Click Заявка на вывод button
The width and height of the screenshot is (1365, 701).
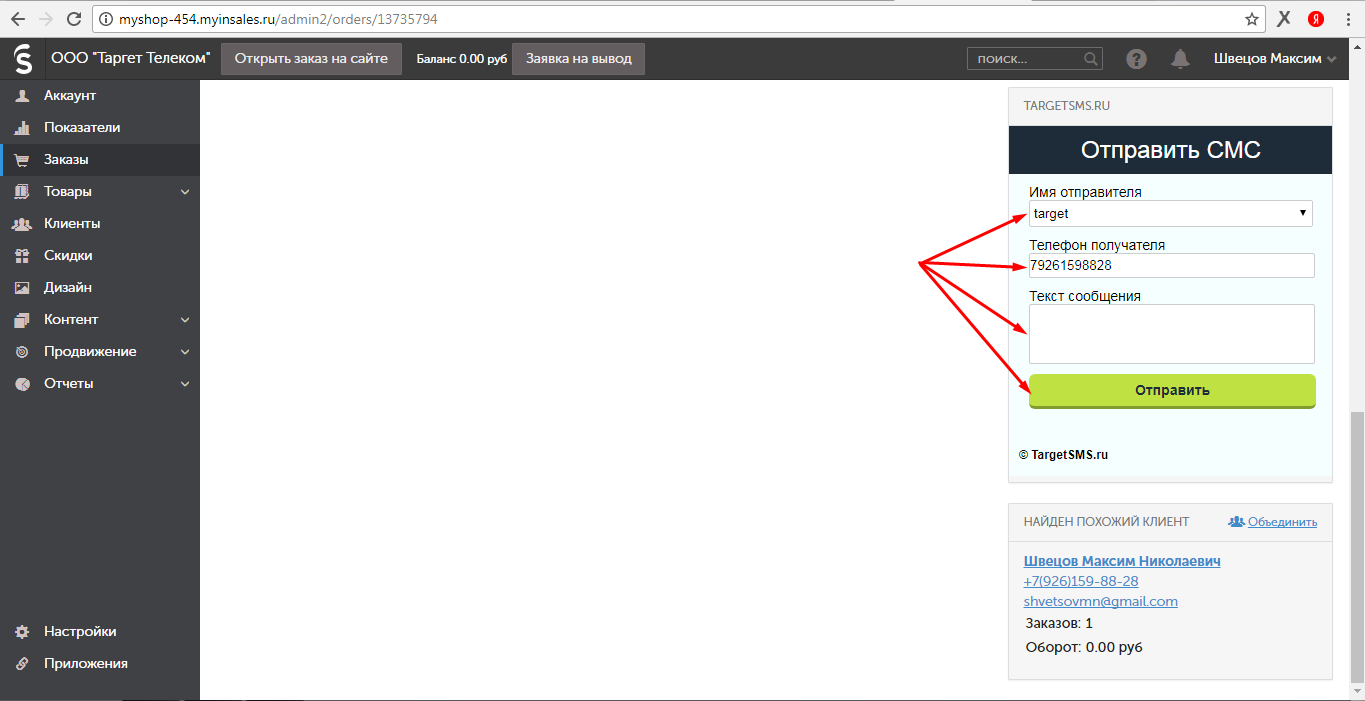(x=578, y=59)
